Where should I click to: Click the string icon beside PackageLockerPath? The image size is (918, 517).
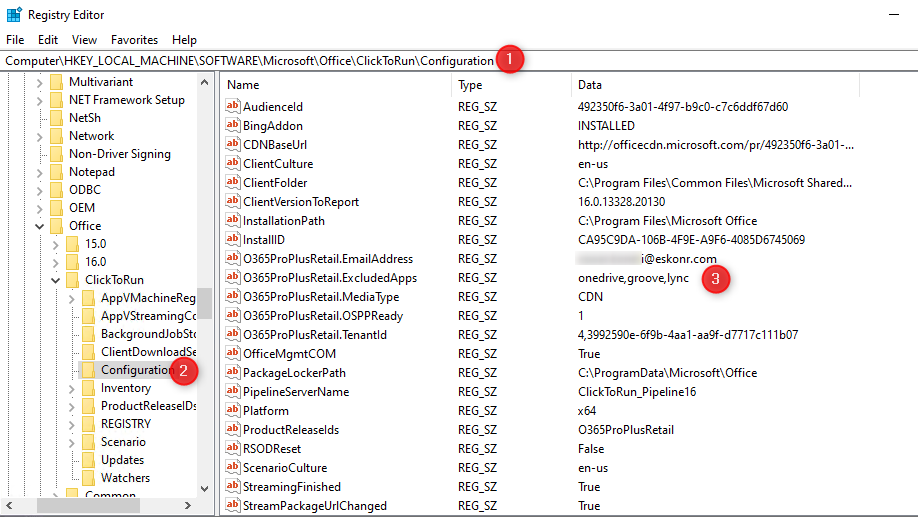[232, 372]
